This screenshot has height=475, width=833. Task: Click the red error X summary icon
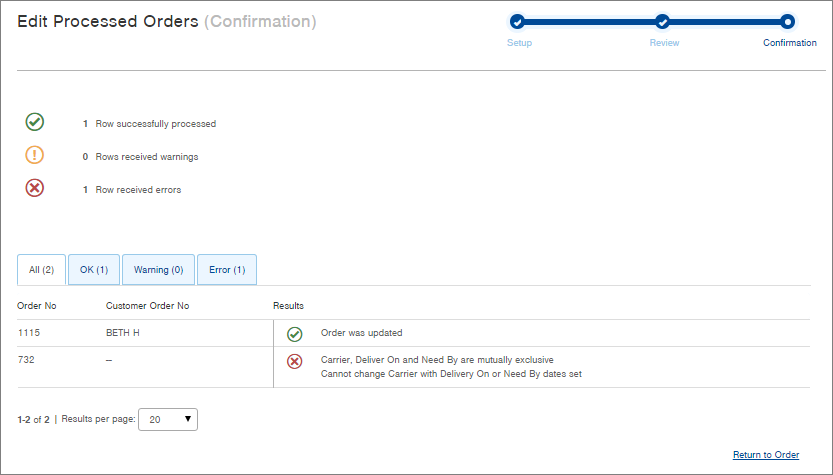35,188
